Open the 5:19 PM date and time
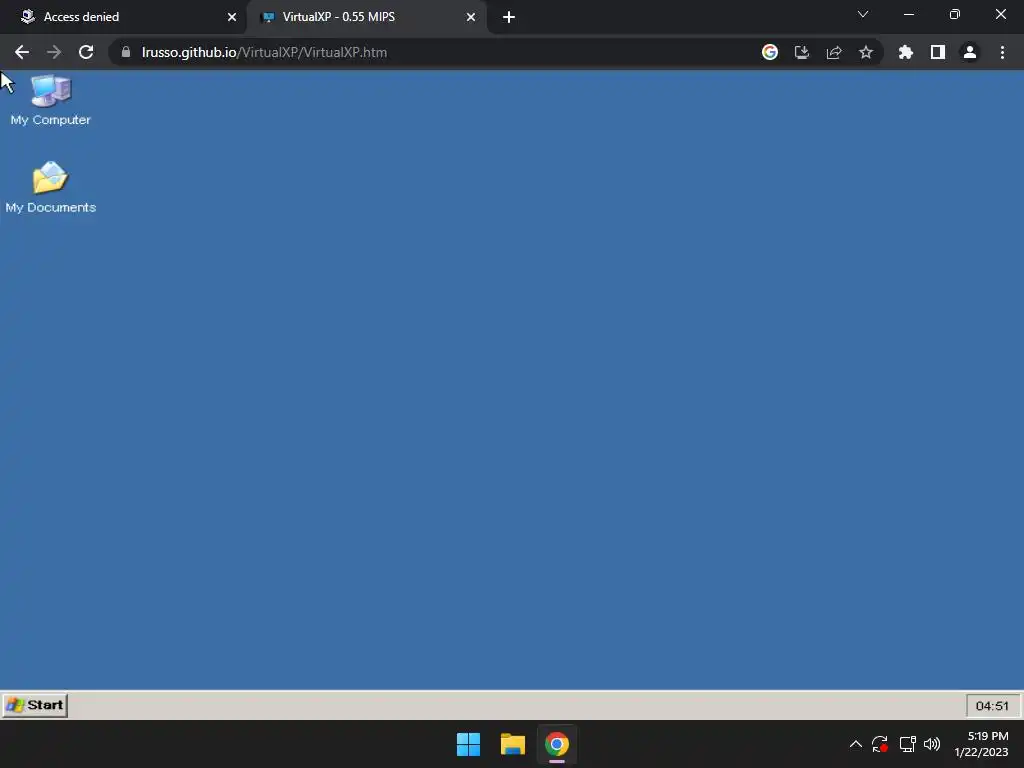This screenshot has width=1024, height=768. [982, 744]
